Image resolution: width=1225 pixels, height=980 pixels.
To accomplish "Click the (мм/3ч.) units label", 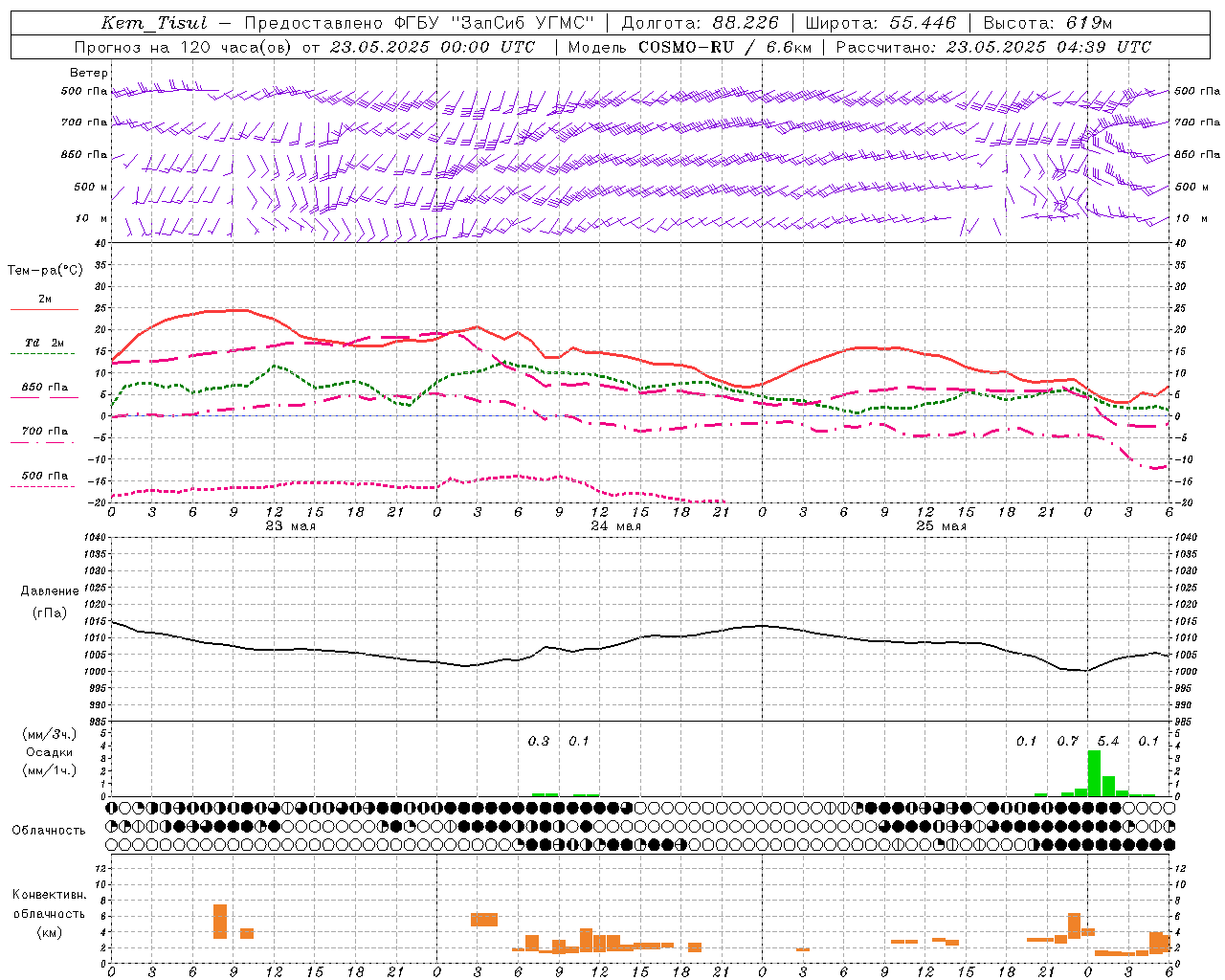I will point(50,734).
